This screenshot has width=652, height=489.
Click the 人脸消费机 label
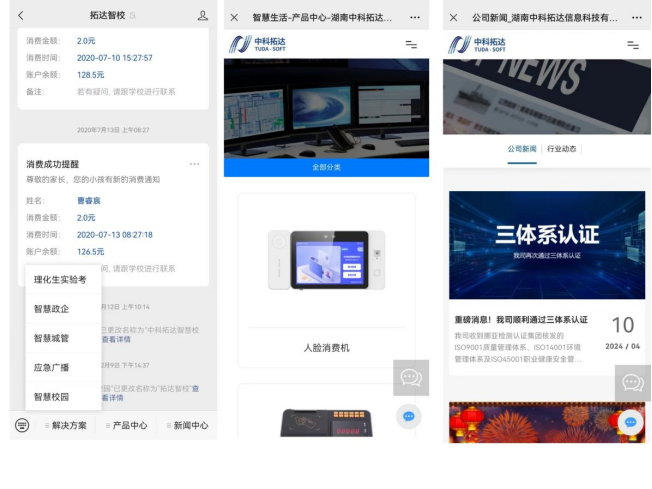click(326, 348)
